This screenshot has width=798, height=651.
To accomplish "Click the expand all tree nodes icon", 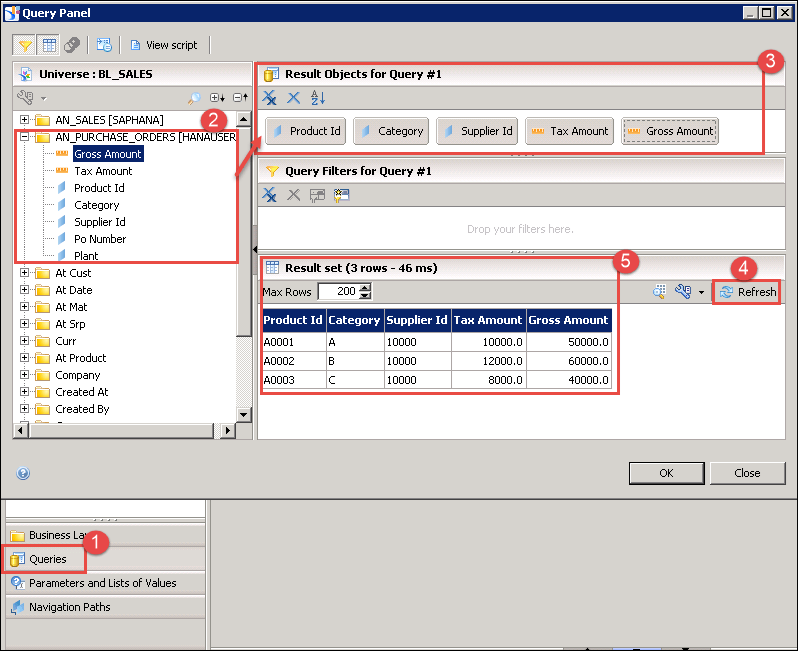I will point(217,98).
